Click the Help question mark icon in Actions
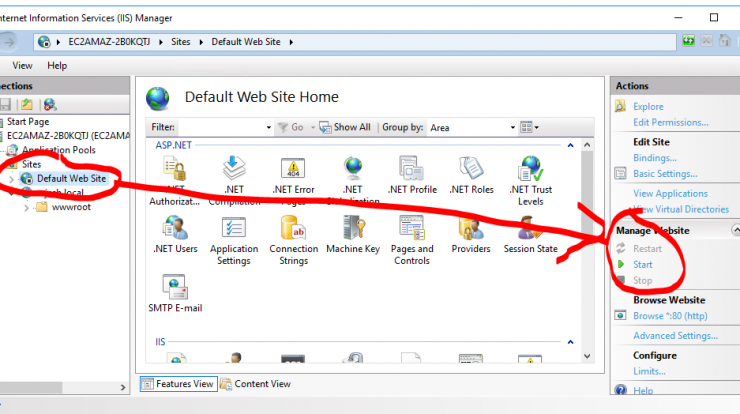The height and width of the screenshot is (414, 740). click(621, 390)
